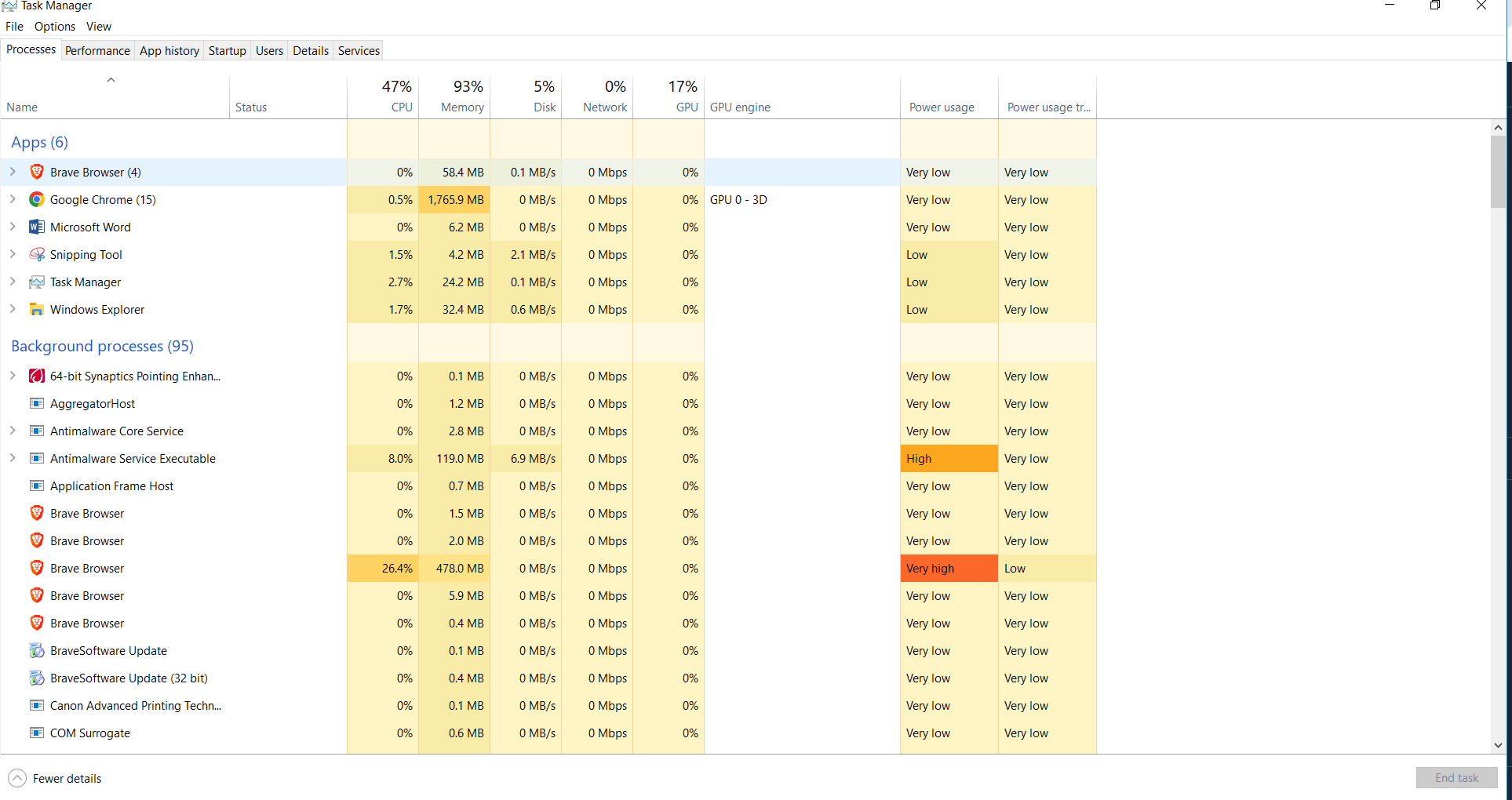This screenshot has height=800, width=1512.
Task: Click the Canon Advanced Printing icon
Action: (x=37, y=705)
